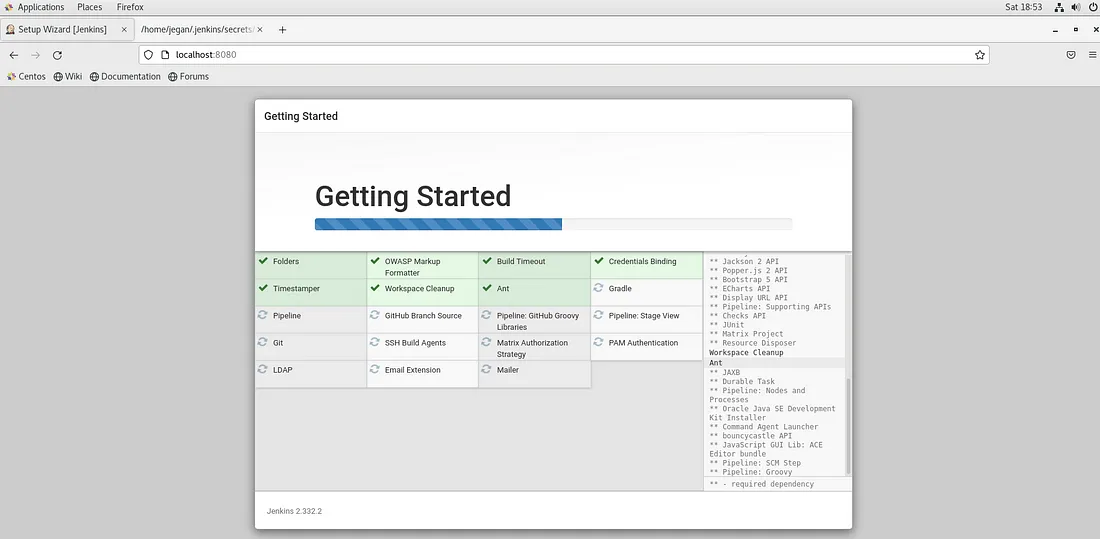Click the pending icon next to PAM Authentication
The height and width of the screenshot is (539, 1100).
click(x=598, y=342)
